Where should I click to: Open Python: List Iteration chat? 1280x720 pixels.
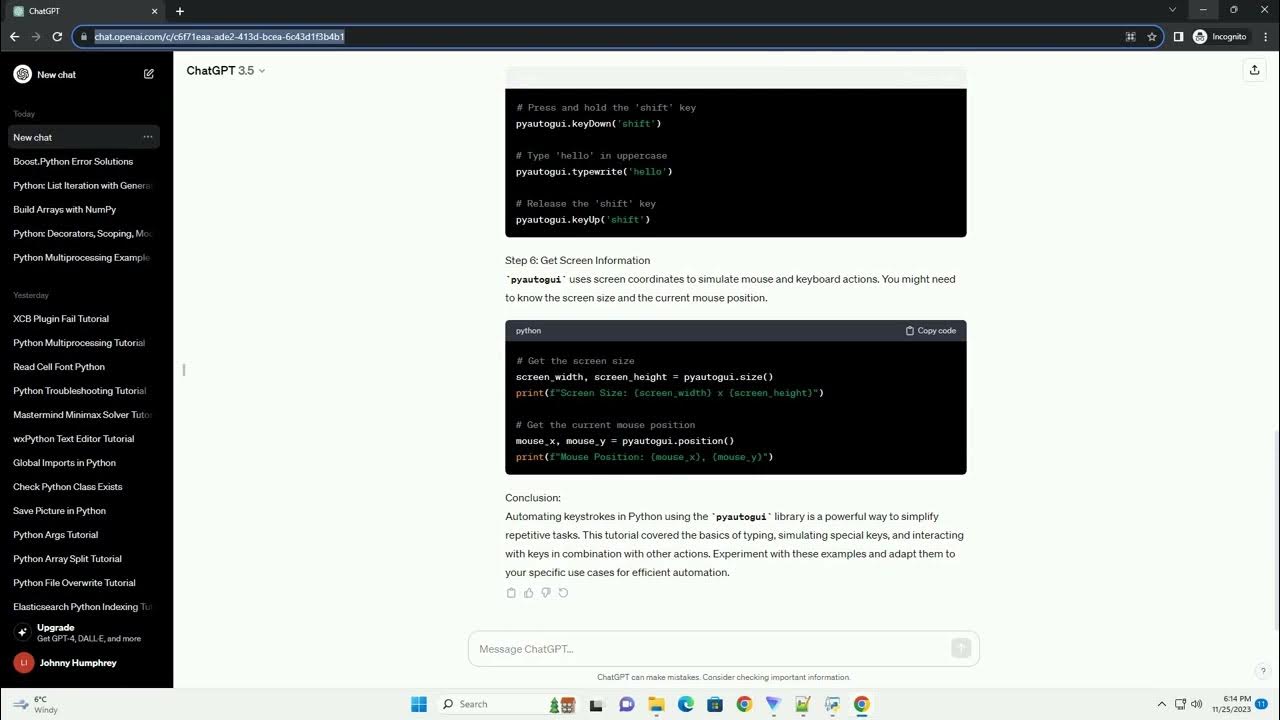pyautogui.click(x=83, y=185)
